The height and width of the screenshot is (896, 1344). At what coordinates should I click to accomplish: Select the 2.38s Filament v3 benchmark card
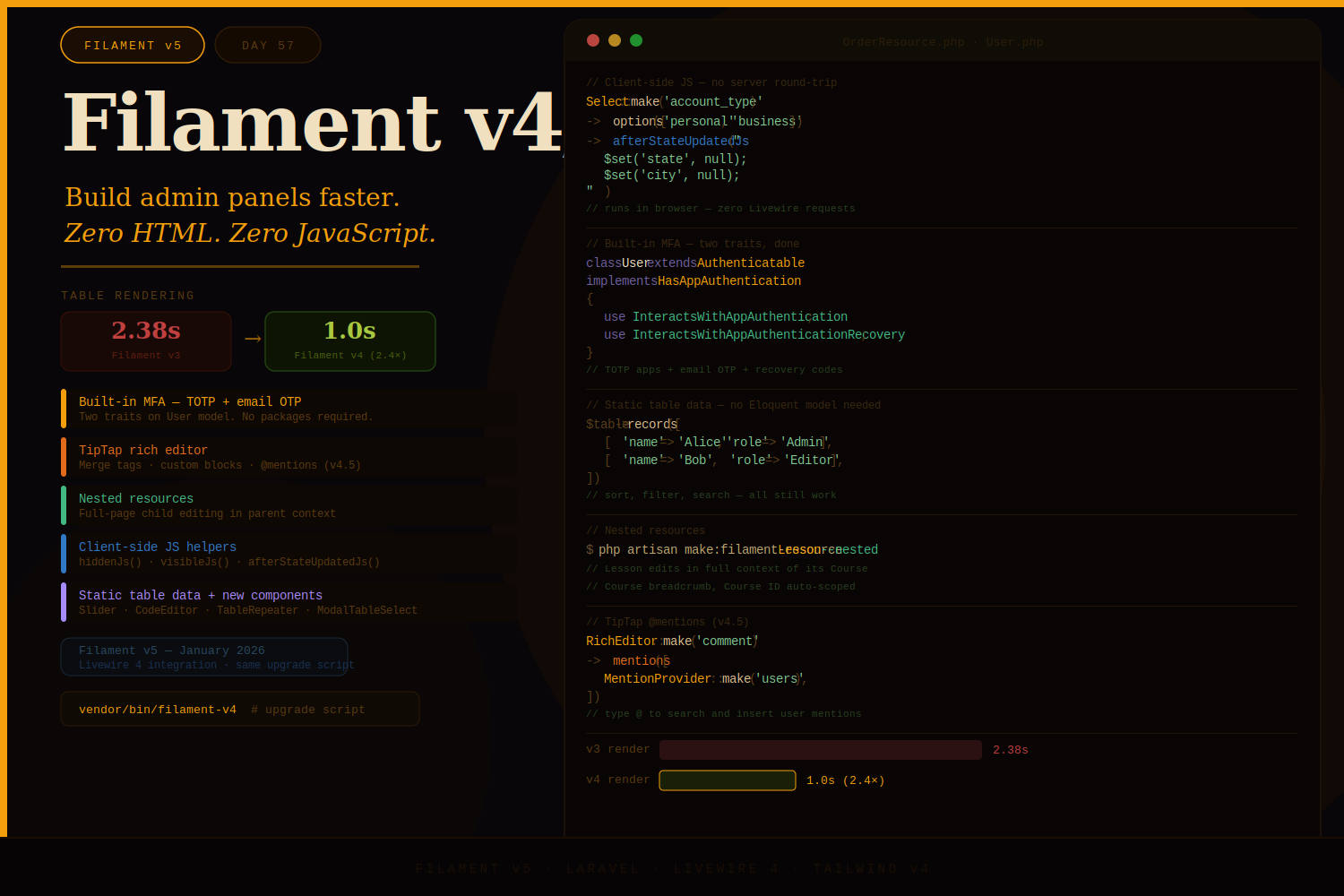coord(145,340)
